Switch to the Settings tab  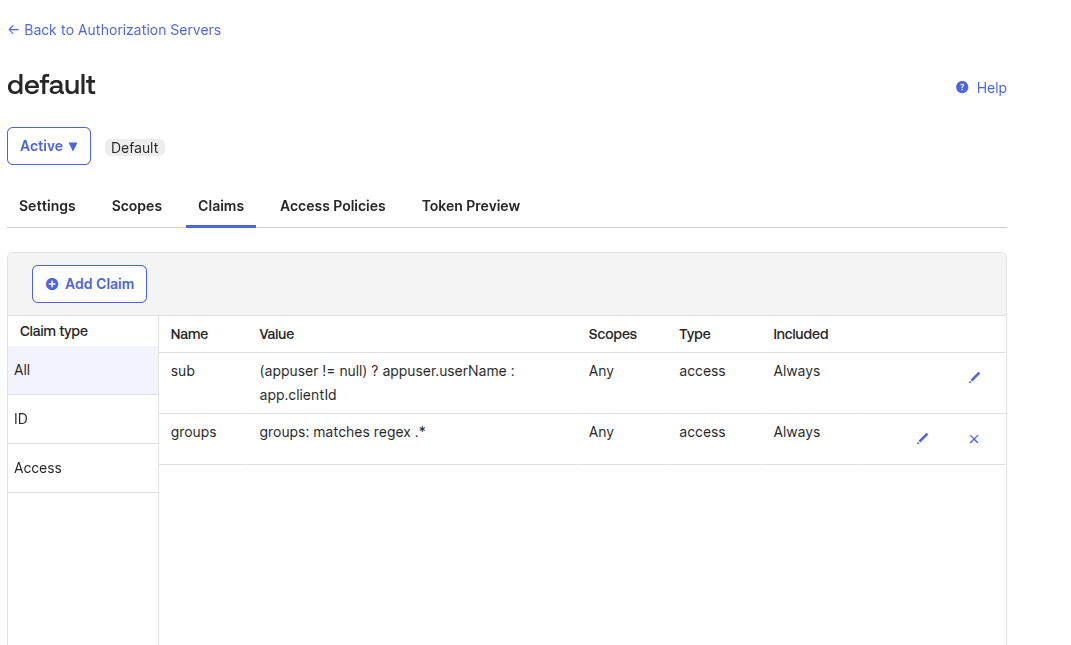(x=47, y=206)
